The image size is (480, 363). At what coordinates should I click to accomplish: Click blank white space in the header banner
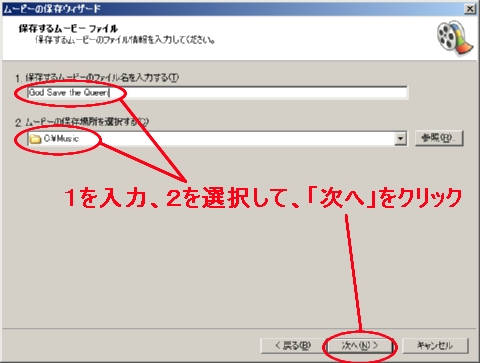click(317, 37)
